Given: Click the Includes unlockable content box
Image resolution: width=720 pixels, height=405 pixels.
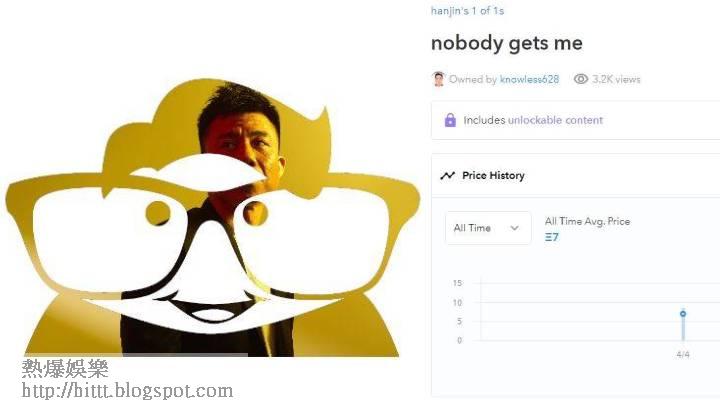Looking at the screenshot, I should (575, 120).
